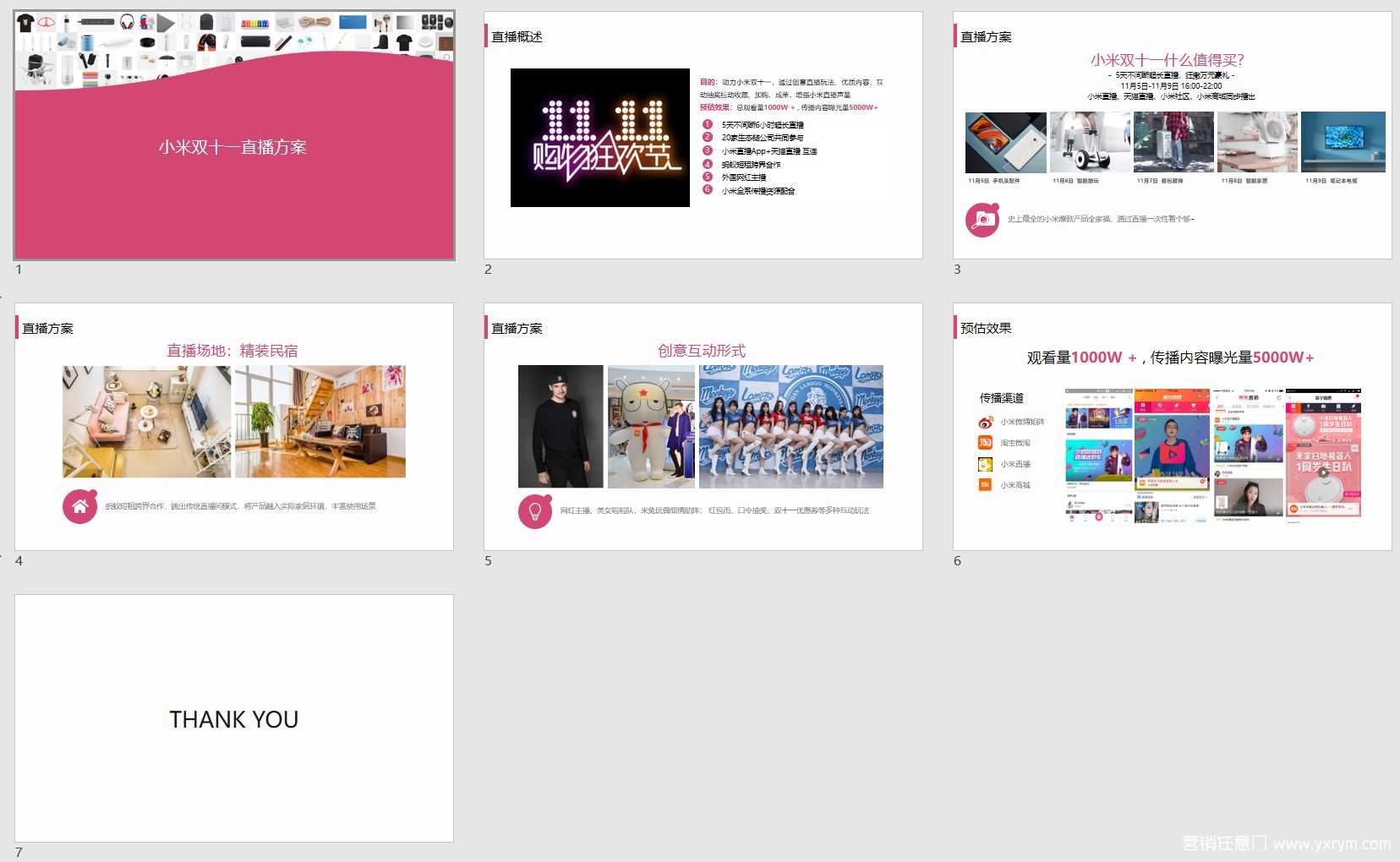
Task: Click the pink robot vacuum phone screenshot
Action: pyautogui.click(x=1323, y=455)
